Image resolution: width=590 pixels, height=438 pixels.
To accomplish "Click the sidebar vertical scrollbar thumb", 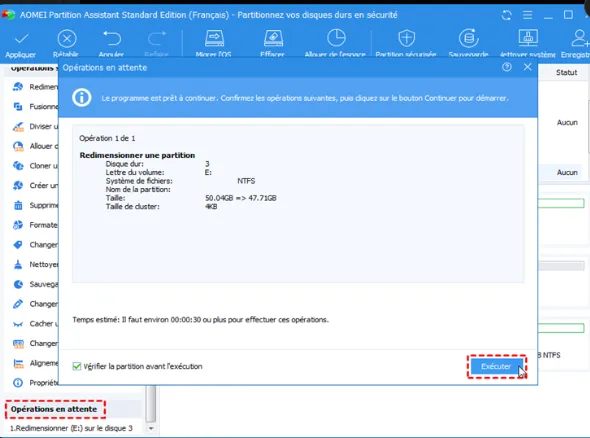I will (151, 404).
